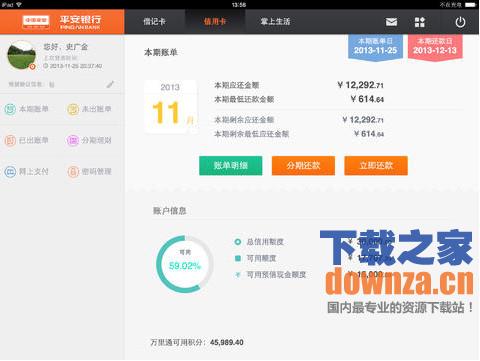Viewport: 480px width, 361px height.
Task: Open 未出账单 in the sidebar
Action: point(89,109)
